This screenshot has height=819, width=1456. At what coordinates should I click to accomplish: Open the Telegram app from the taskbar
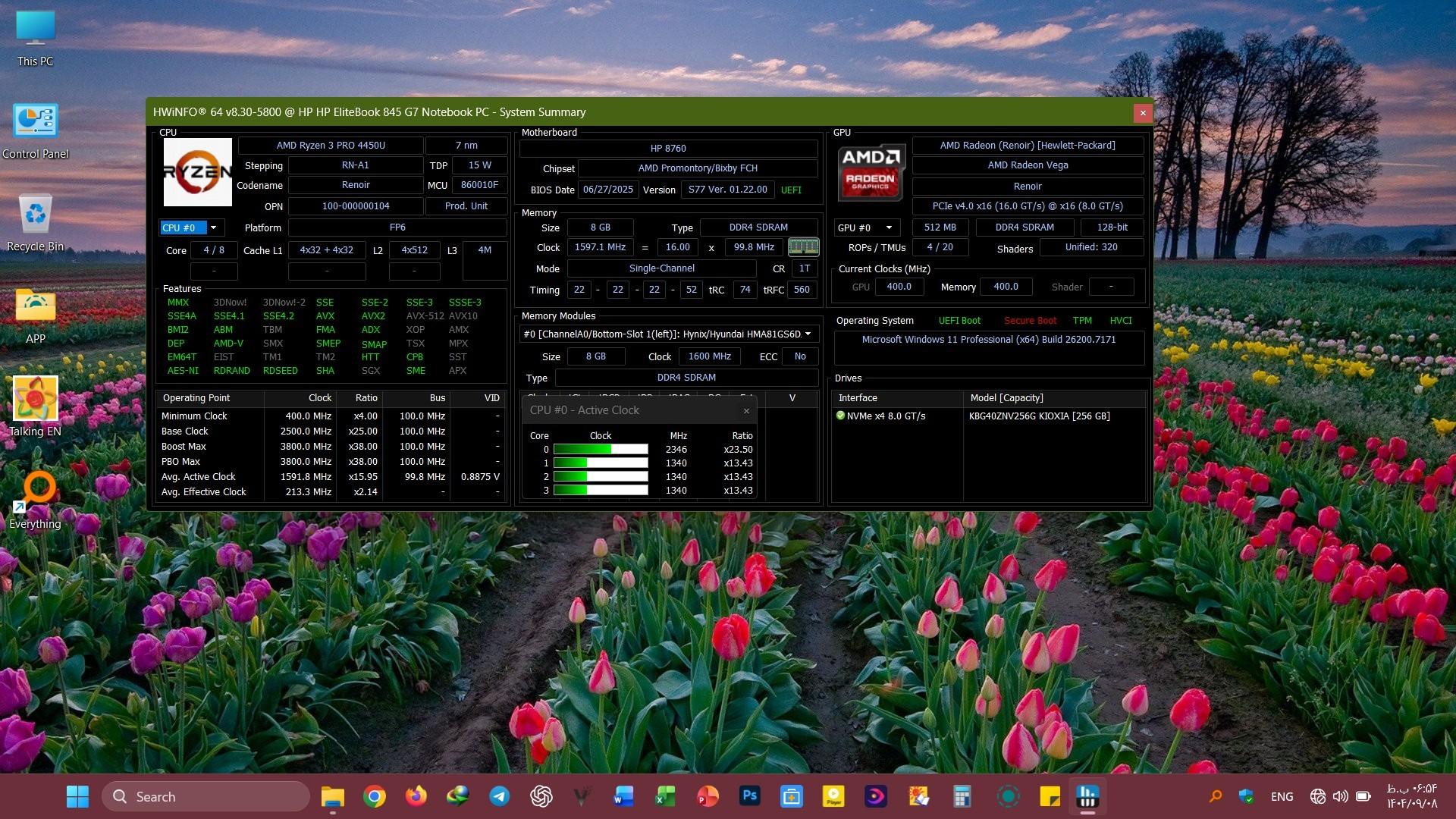(x=499, y=796)
